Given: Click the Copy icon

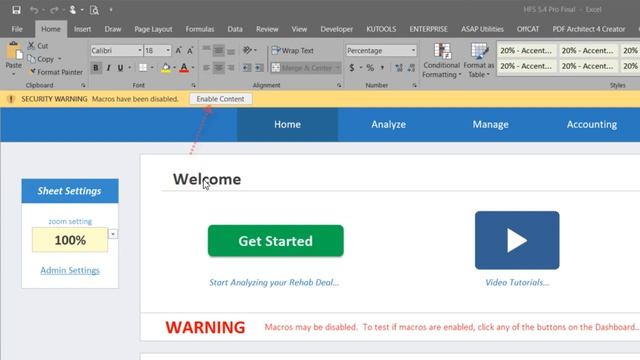Looking at the screenshot, I should pos(31,59).
